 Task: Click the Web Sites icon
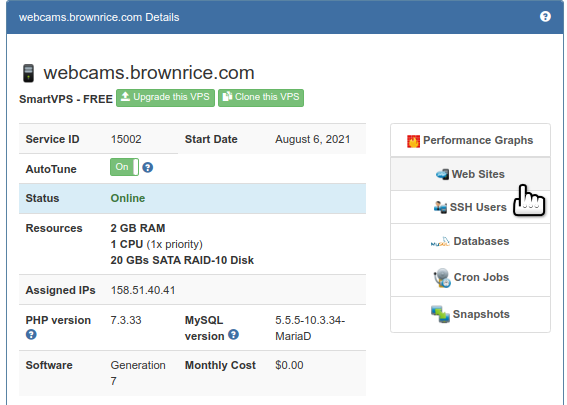pyautogui.click(x=442, y=174)
